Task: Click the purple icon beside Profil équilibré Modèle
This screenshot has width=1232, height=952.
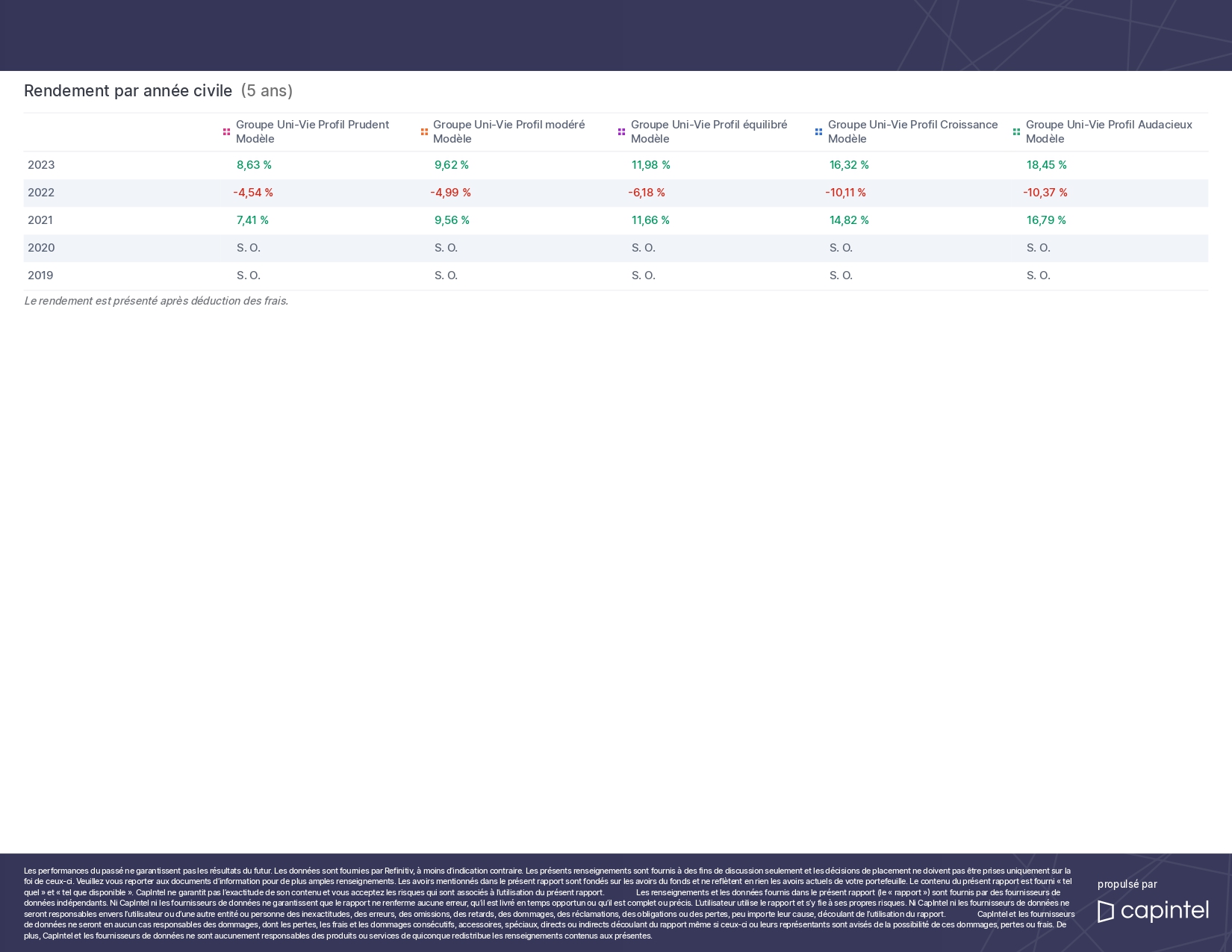Action: point(621,132)
